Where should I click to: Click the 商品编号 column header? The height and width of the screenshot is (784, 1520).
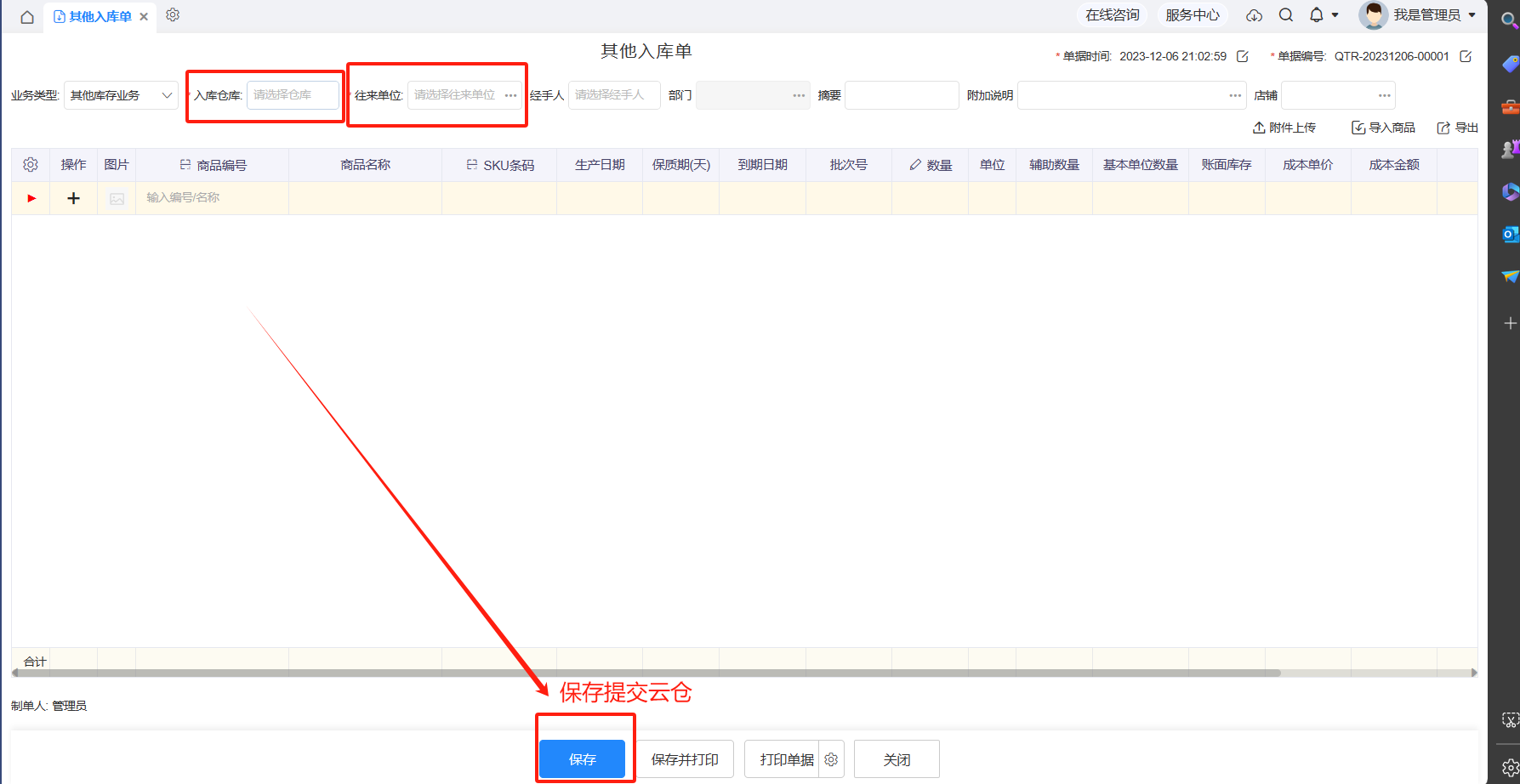[213, 165]
